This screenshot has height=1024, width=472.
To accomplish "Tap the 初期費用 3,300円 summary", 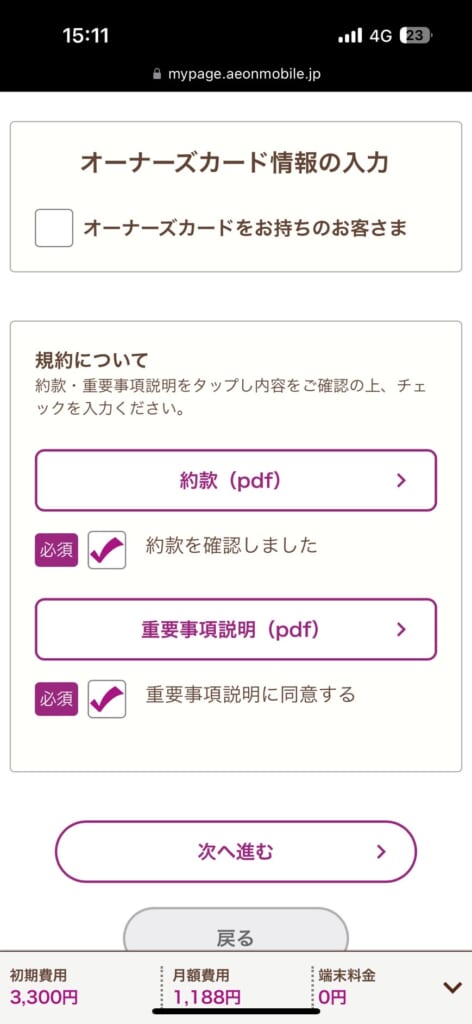I will [x=44, y=987].
